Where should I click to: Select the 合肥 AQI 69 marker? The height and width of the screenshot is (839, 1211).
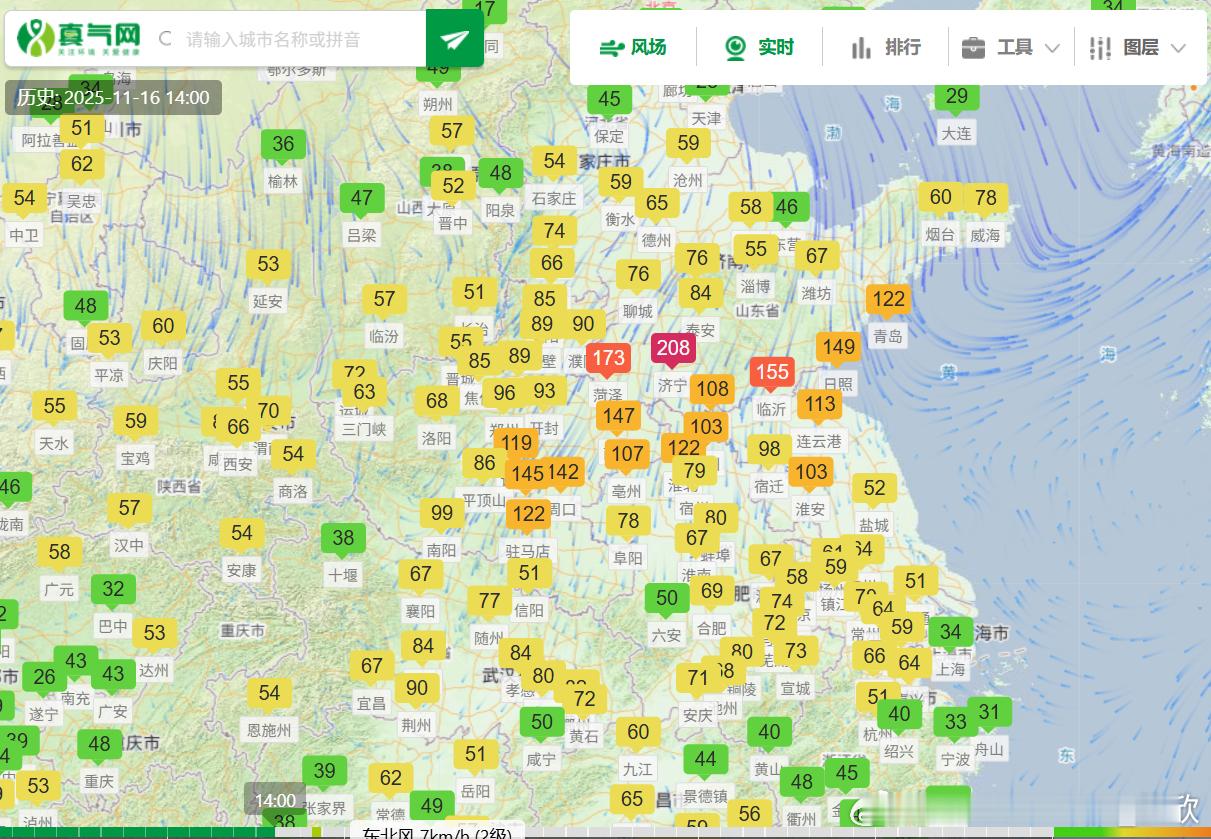[711, 593]
